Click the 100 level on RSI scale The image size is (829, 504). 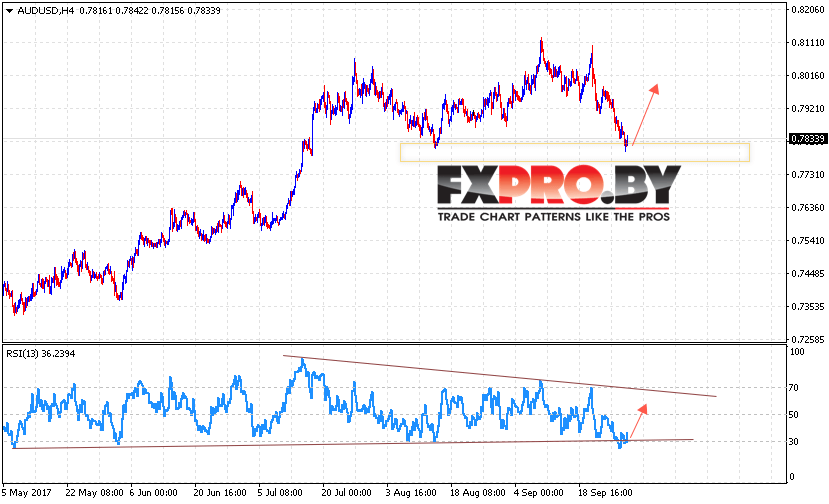[797, 352]
